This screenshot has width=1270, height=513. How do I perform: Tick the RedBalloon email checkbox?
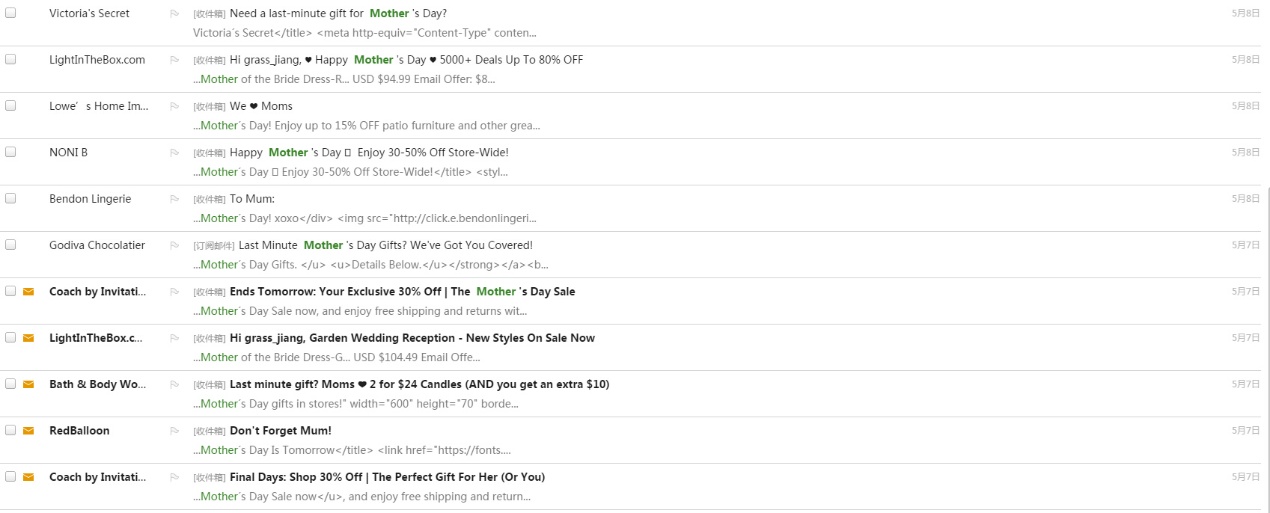click(11, 430)
